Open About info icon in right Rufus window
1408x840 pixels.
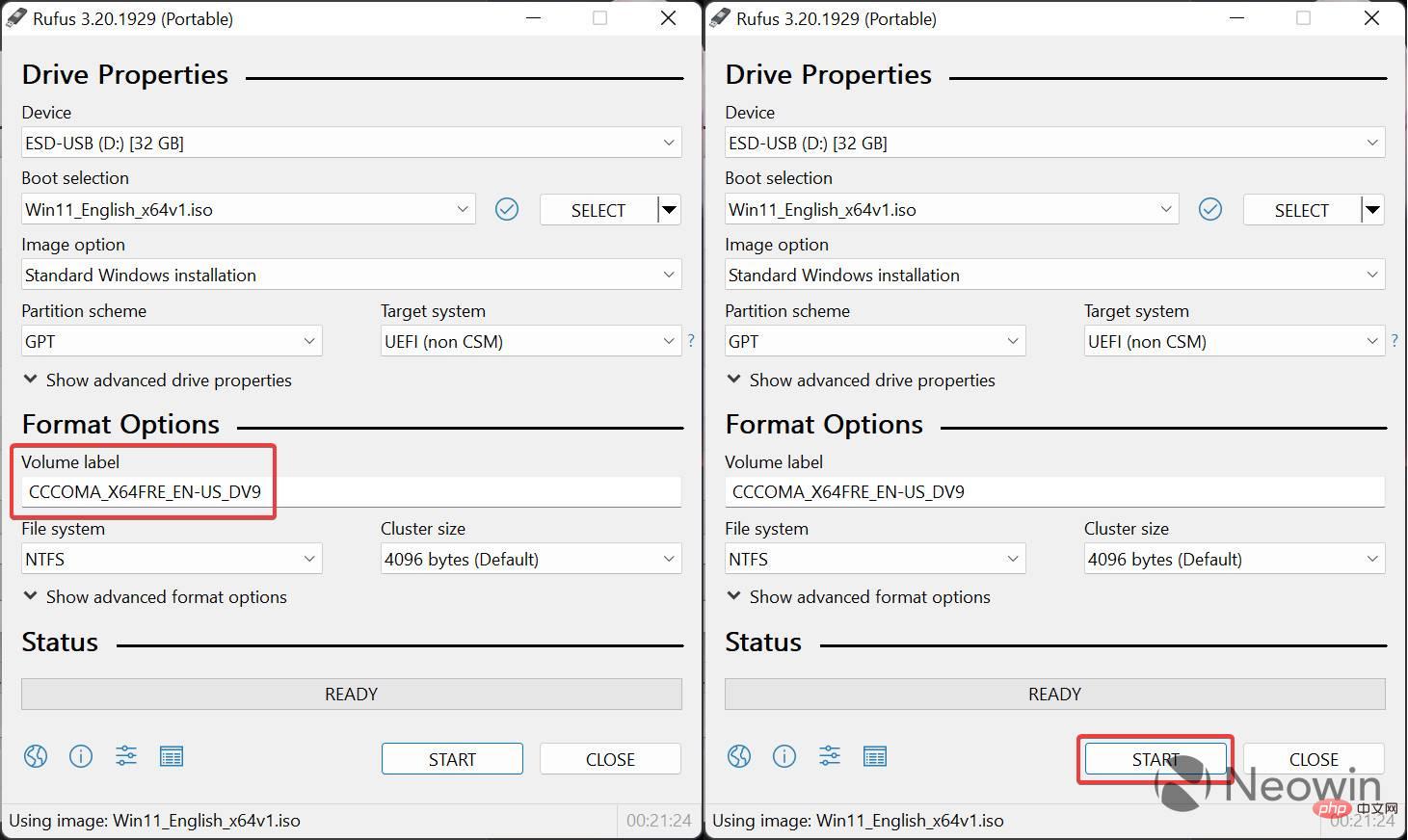point(784,756)
